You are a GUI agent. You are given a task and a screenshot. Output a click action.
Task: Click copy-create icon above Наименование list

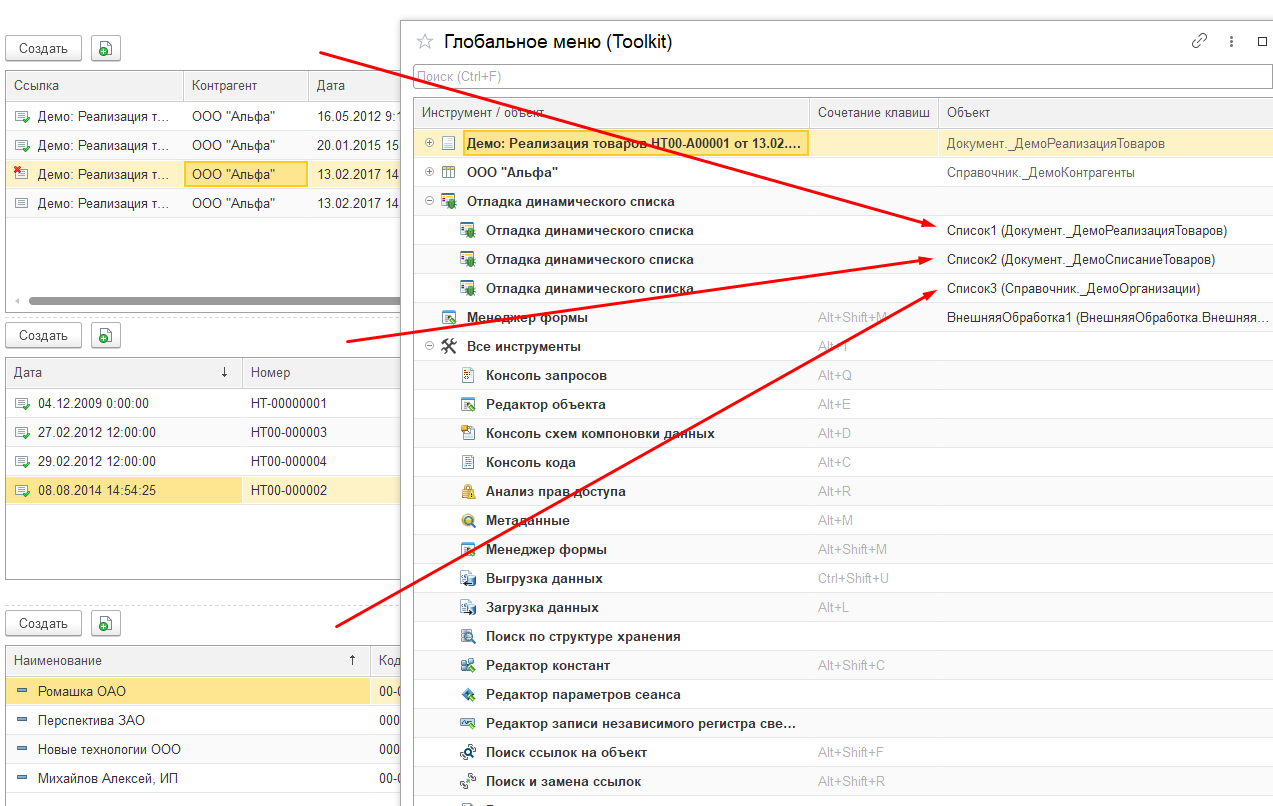click(106, 623)
